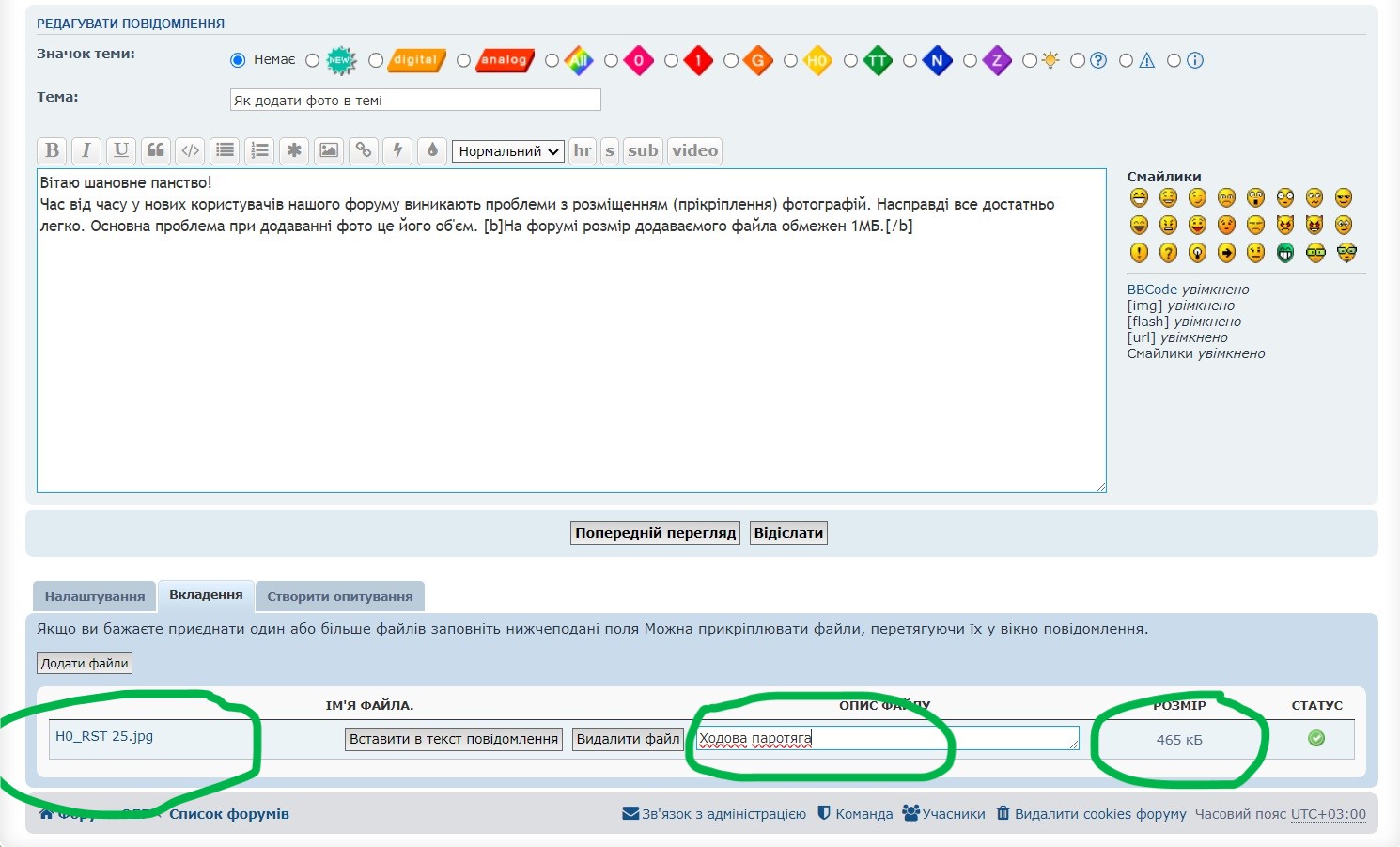Open the font size 'Нормальний' dropdown
This screenshot has width=1400, height=847.
click(x=508, y=151)
